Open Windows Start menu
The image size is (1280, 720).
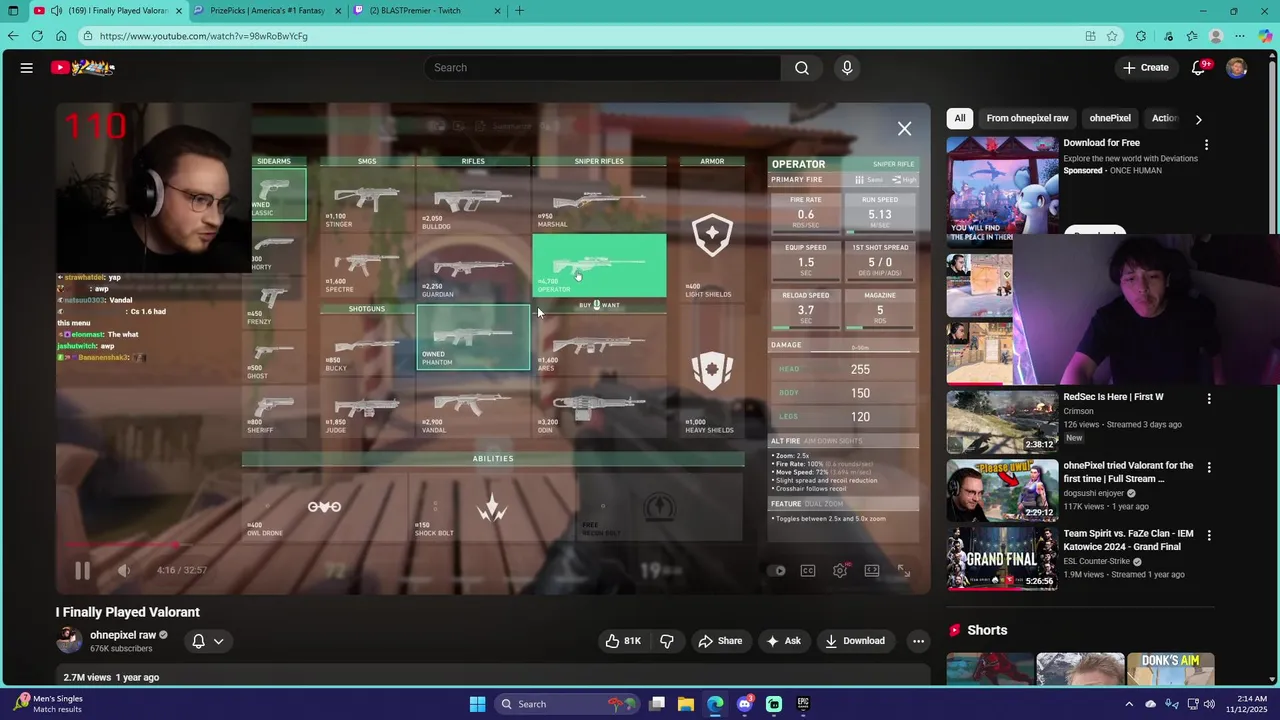pyautogui.click(x=477, y=704)
